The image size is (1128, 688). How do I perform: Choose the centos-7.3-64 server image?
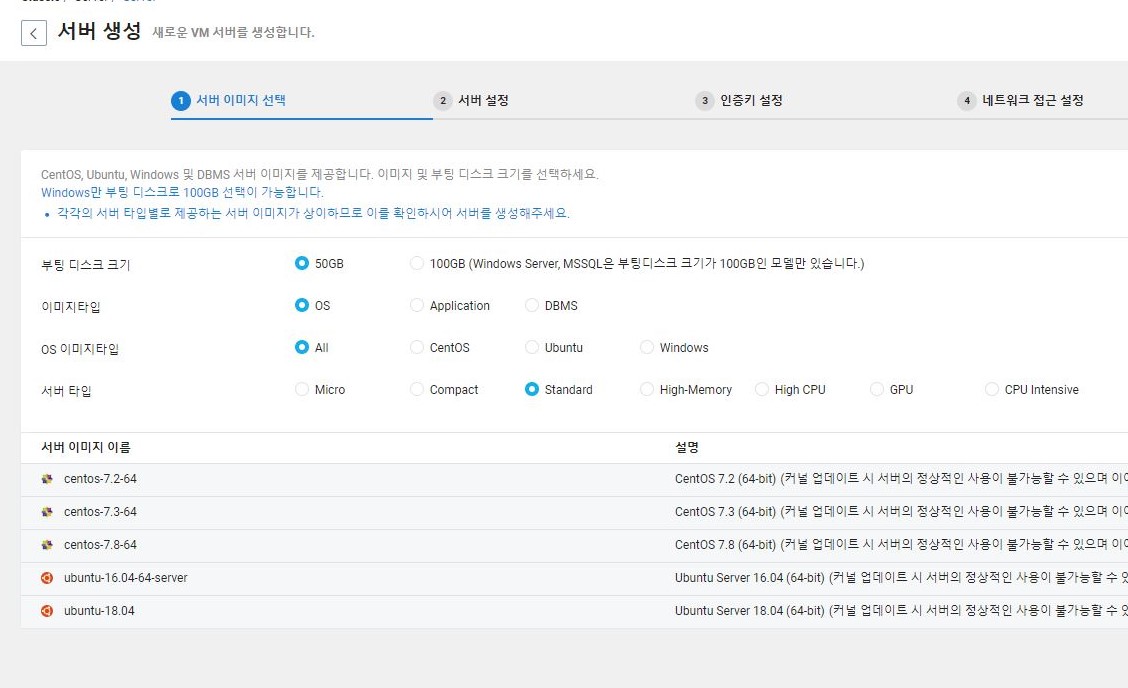pyautogui.click(x=100, y=512)
